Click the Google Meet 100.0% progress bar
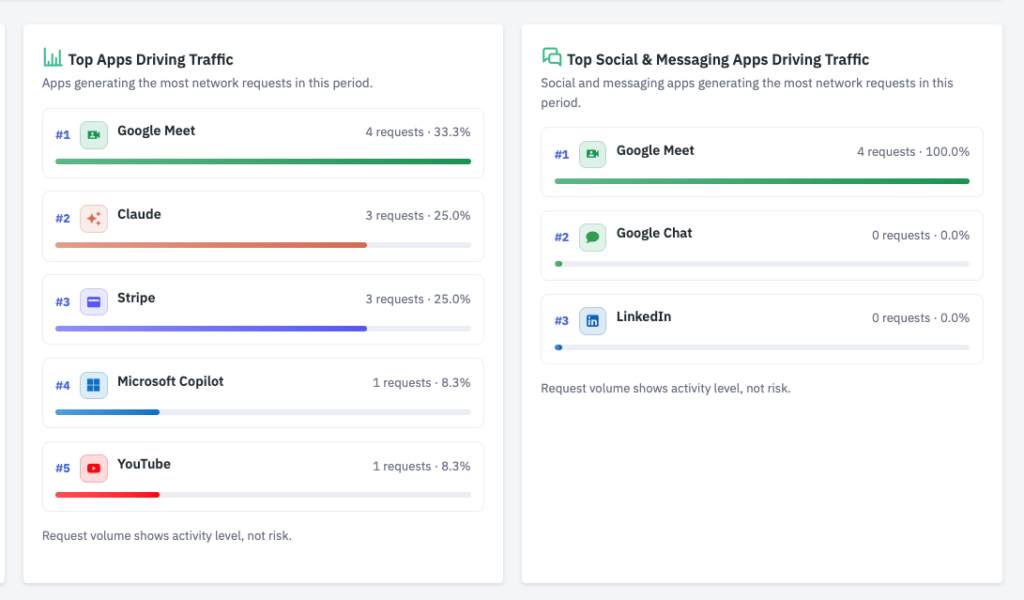 [x=762, y=181]
